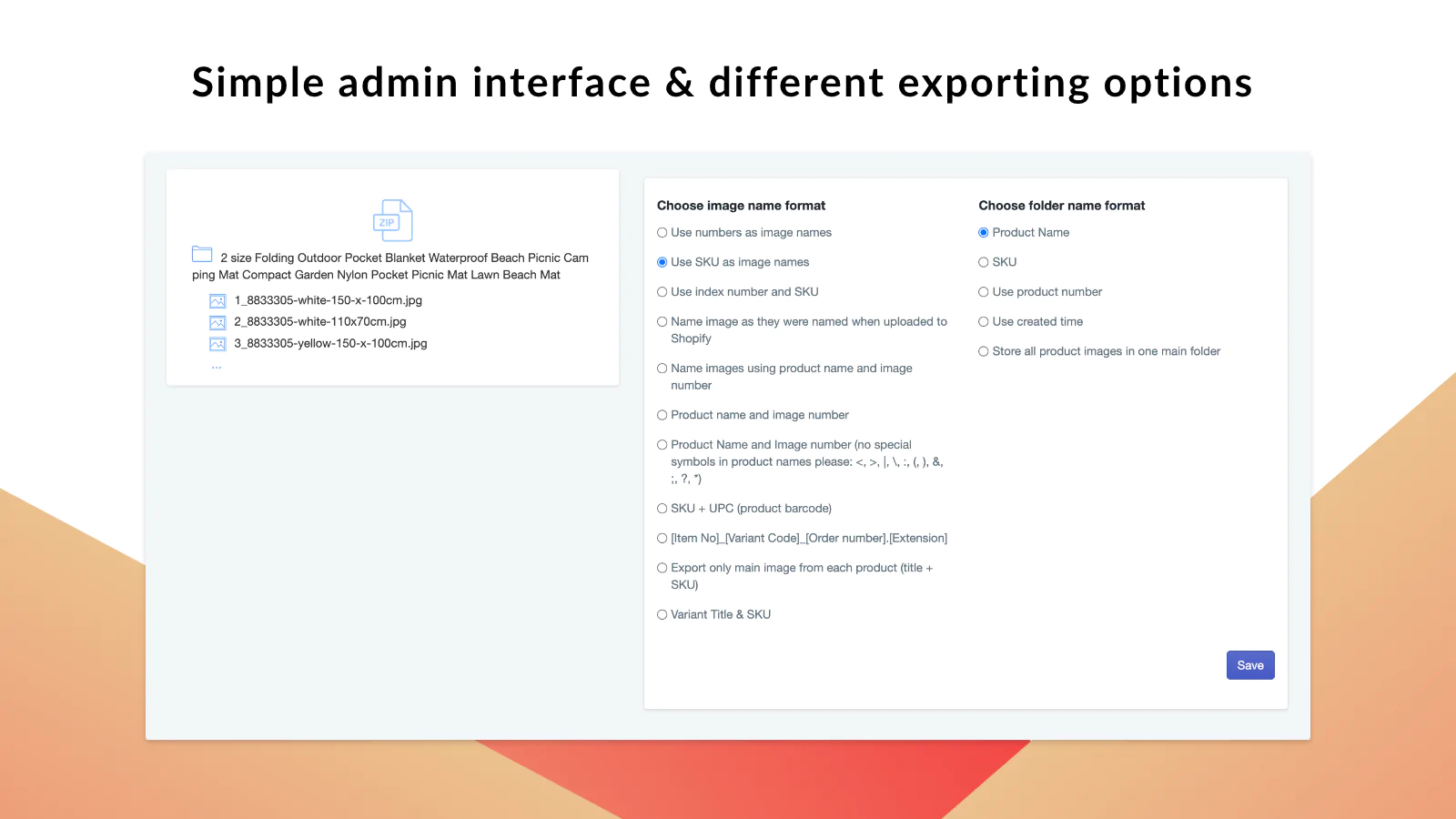1456x819 pixels.
Task: Select 'SKU + UPC (product barcode)' option
Action: (x=662, y=509)
